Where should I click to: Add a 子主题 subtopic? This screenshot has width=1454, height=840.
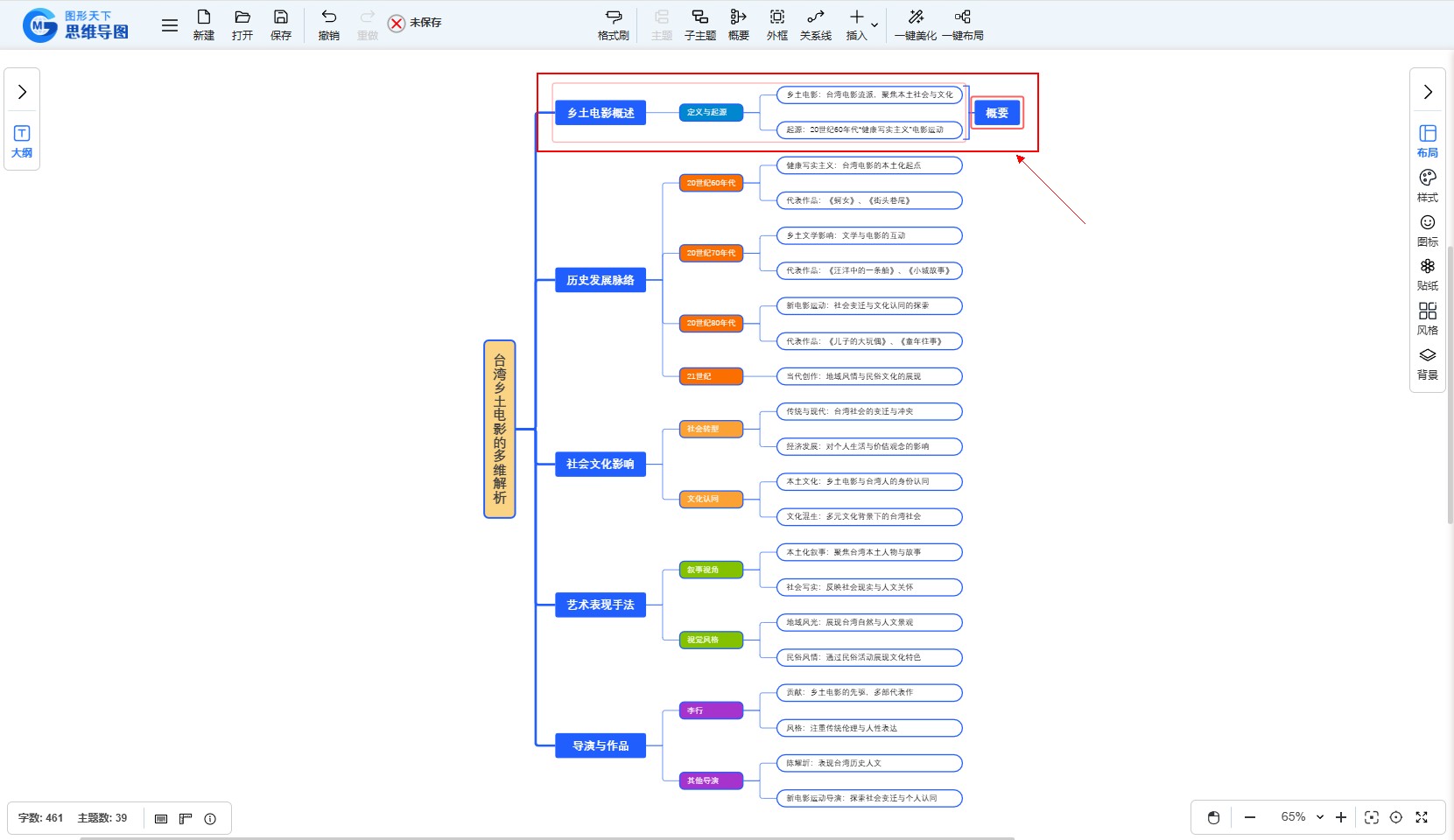(x=699, y=24)
